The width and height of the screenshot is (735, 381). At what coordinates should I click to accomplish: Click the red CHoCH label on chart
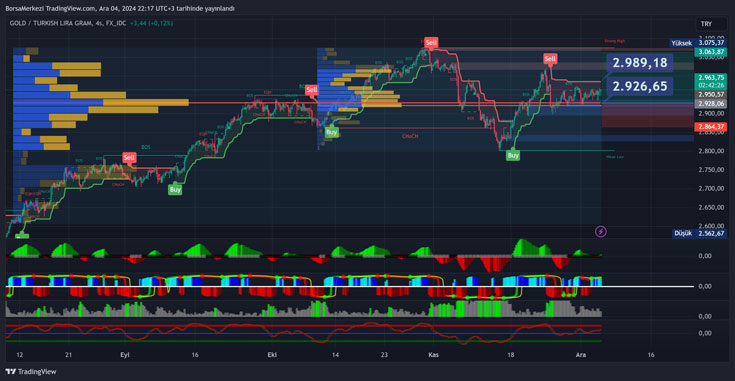tap(410, 136)
